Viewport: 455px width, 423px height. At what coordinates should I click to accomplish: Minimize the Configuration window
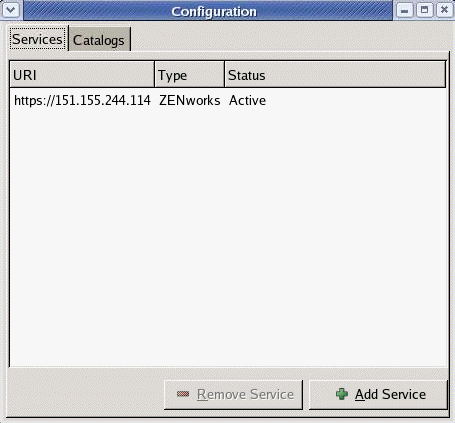click(404, 10)
